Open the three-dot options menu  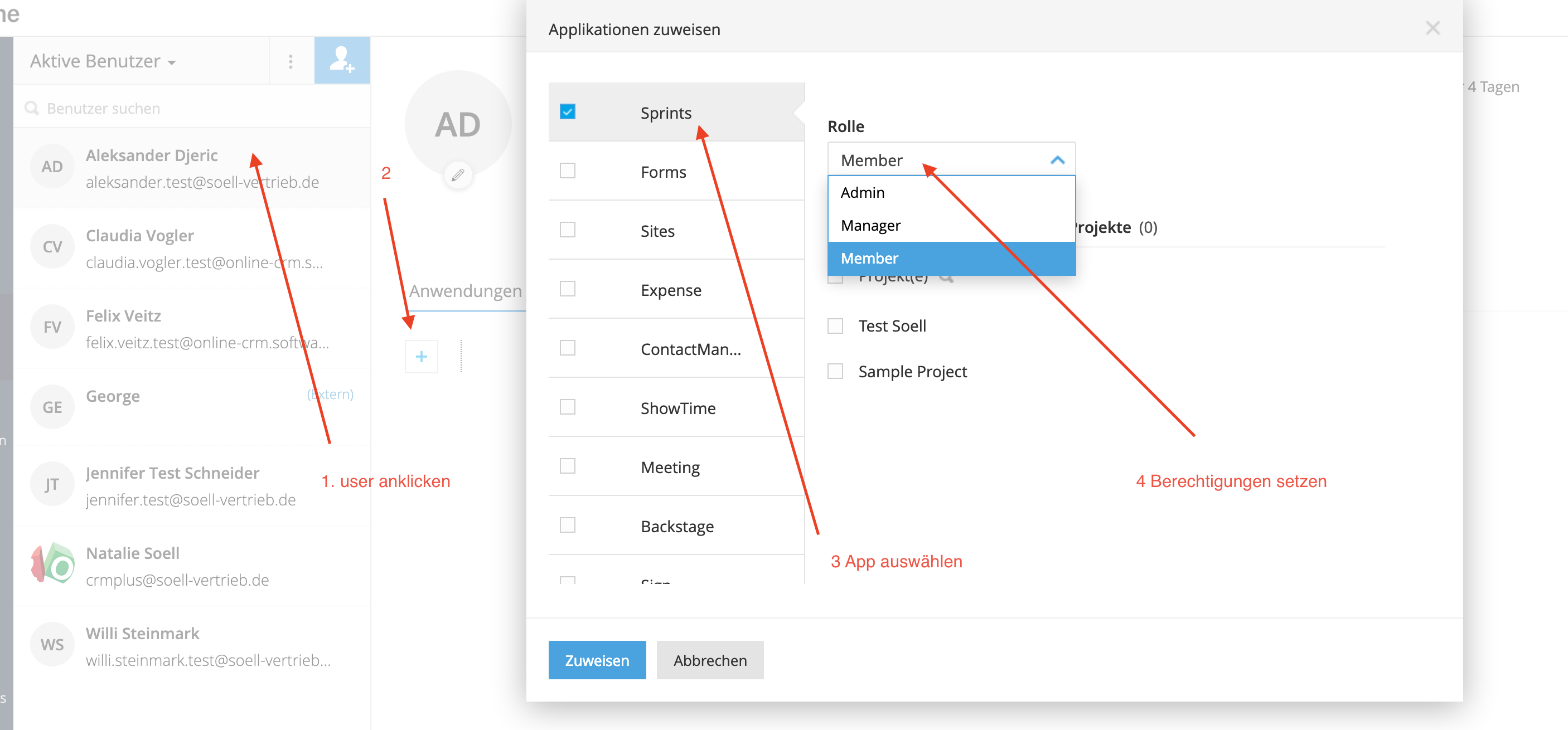291,61
